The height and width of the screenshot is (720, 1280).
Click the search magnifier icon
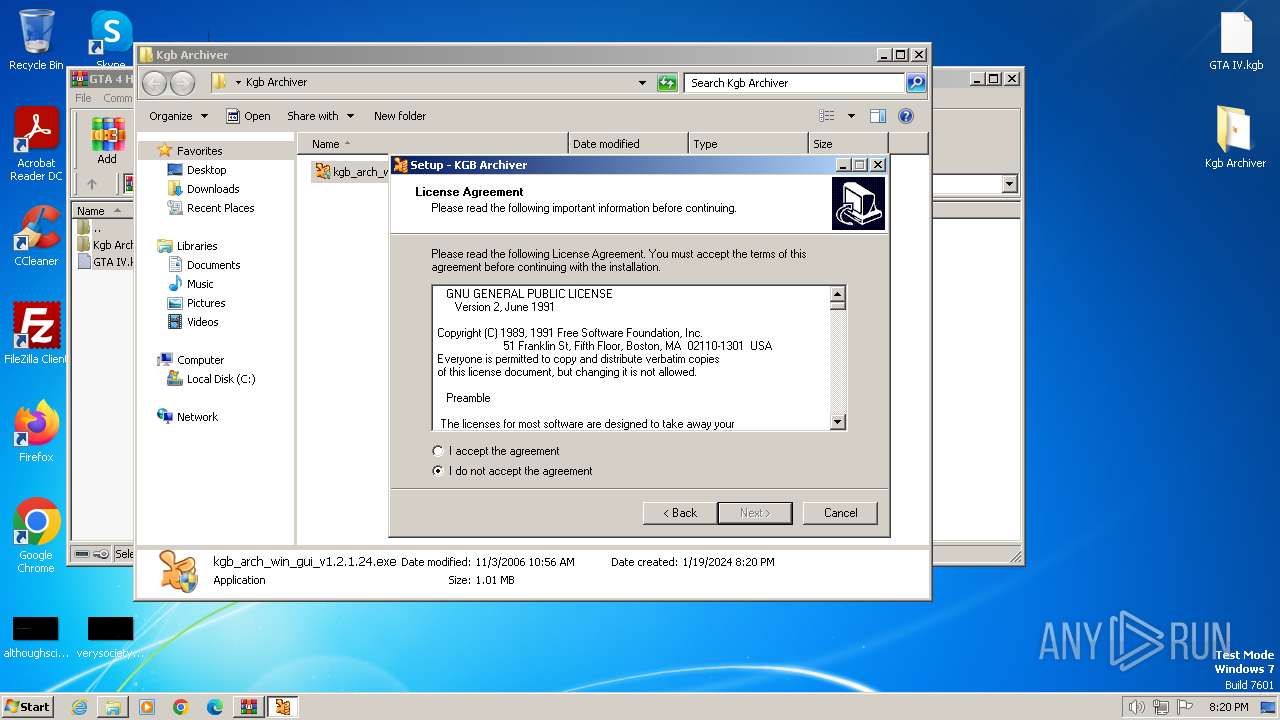click(916, 83)
